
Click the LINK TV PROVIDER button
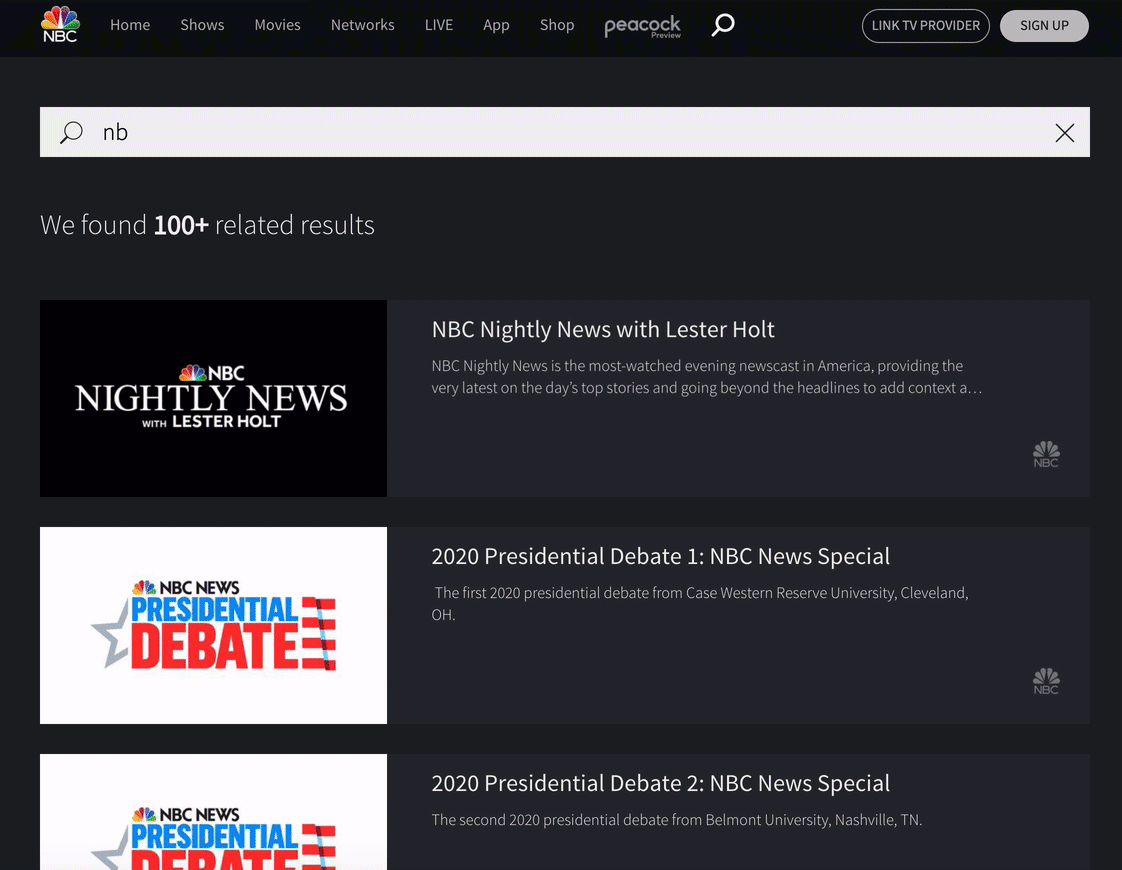[x=925, y=26]
